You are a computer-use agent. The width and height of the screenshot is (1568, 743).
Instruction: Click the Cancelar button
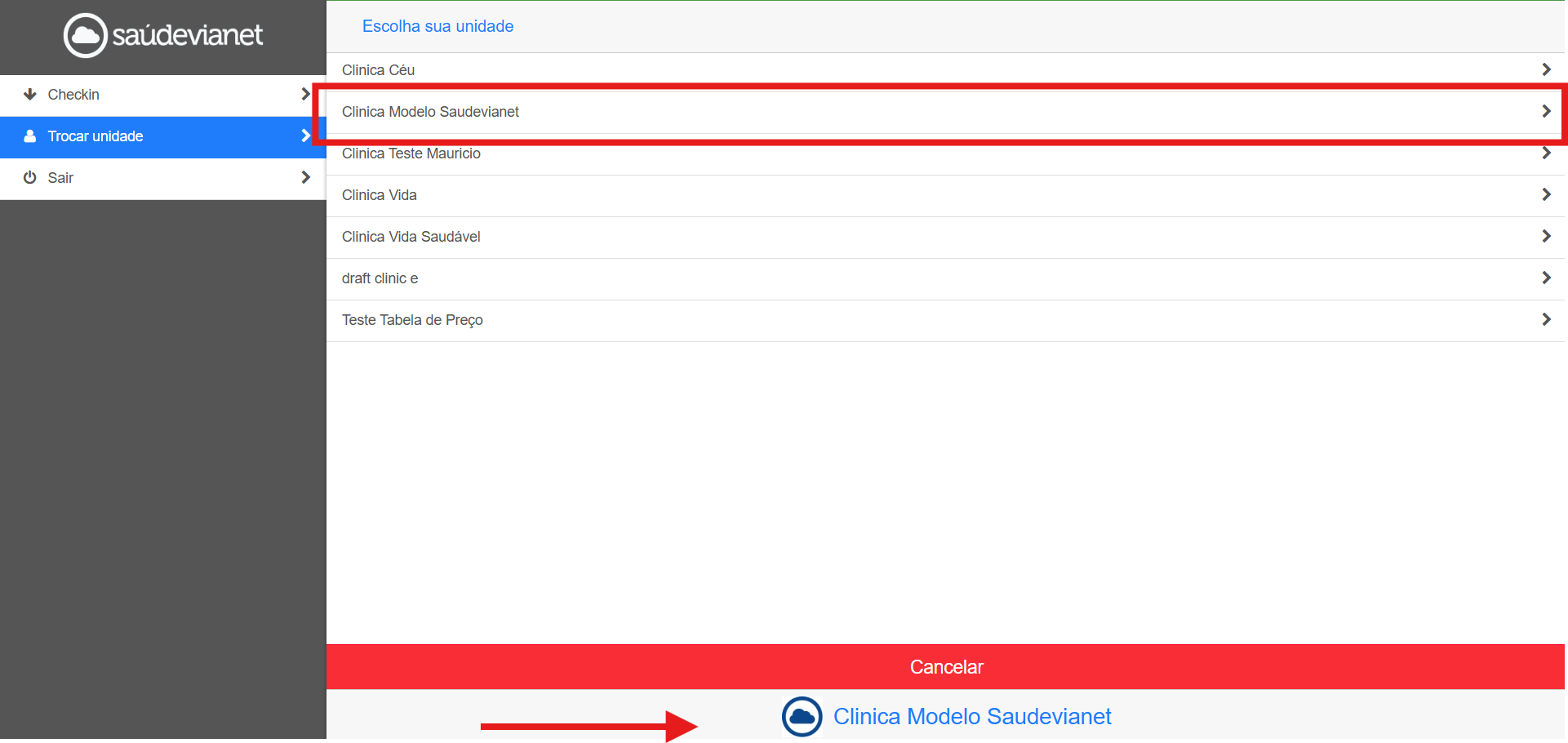tap(945, 667)
